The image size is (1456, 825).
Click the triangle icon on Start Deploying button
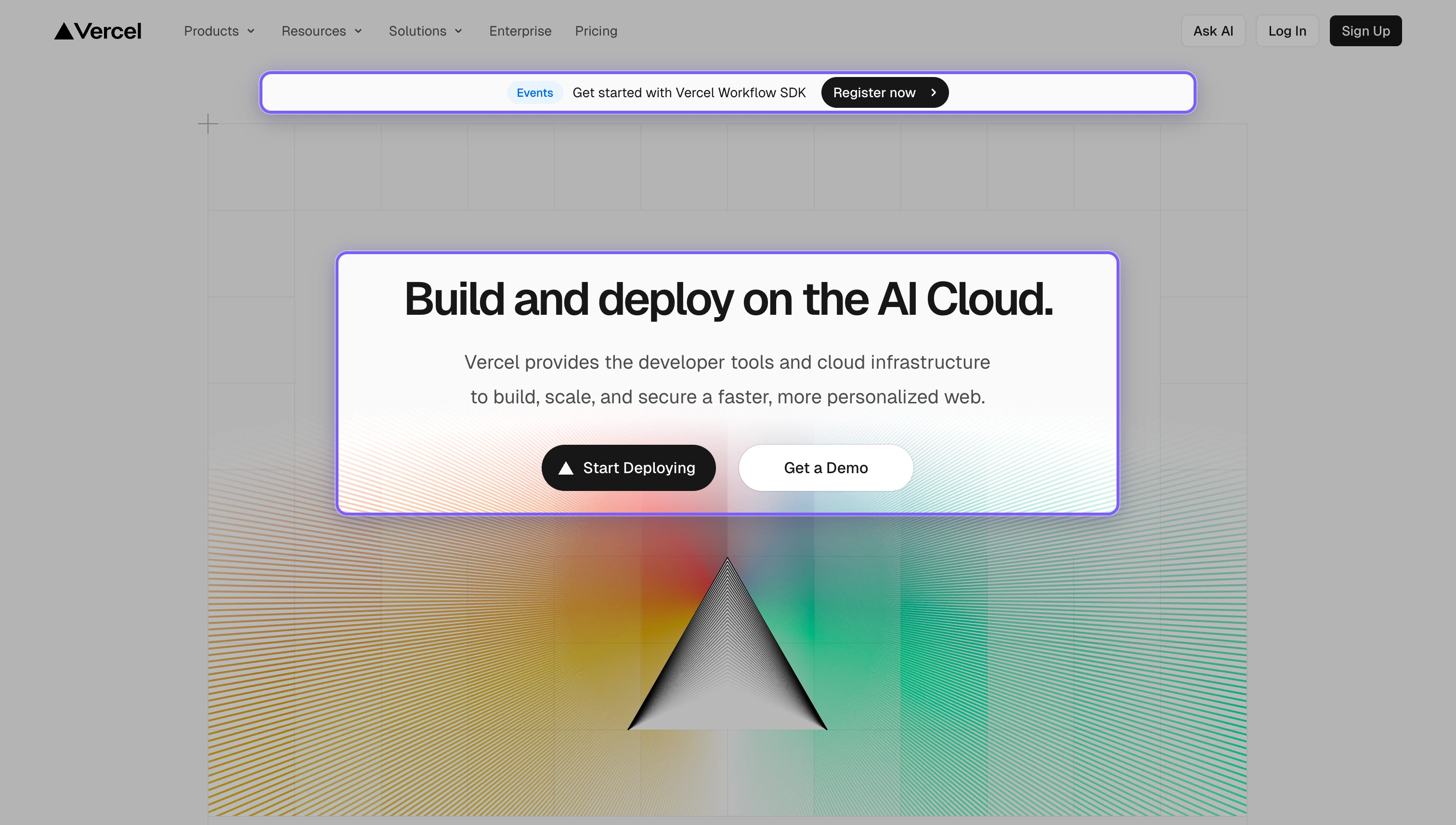[x=566, y=467]
